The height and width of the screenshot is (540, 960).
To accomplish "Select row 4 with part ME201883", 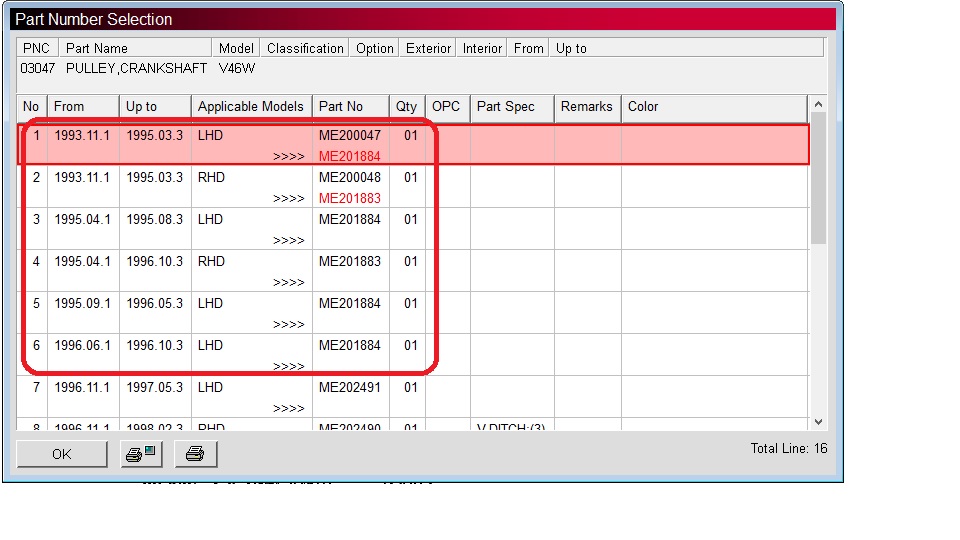I will click(349, 262).
